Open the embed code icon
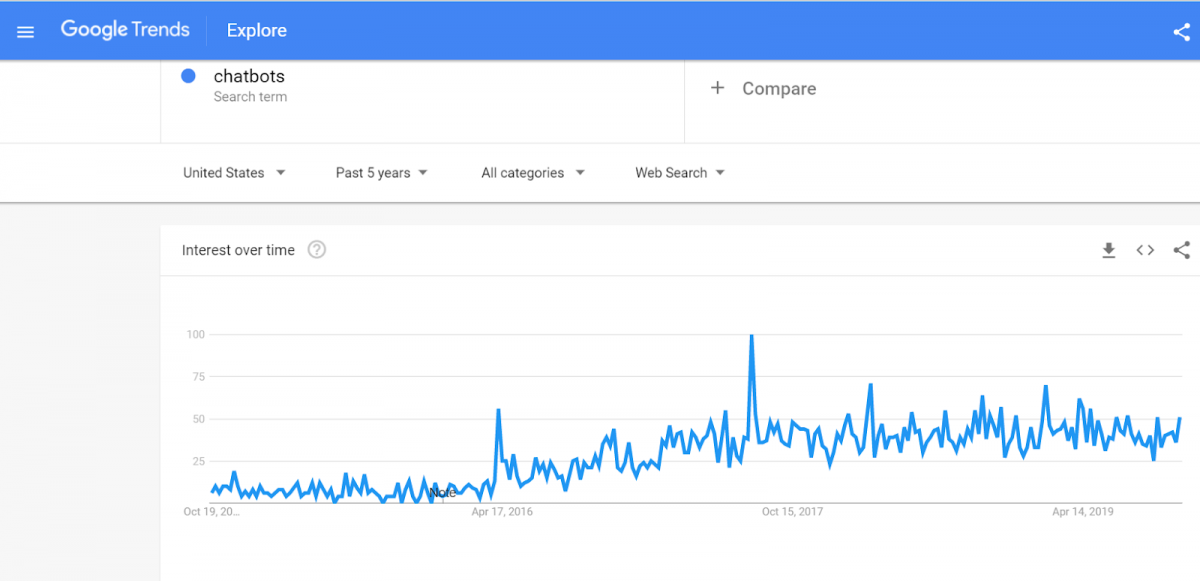The height and width of the screenshot is (581, 1200). tap(1145, 250)
